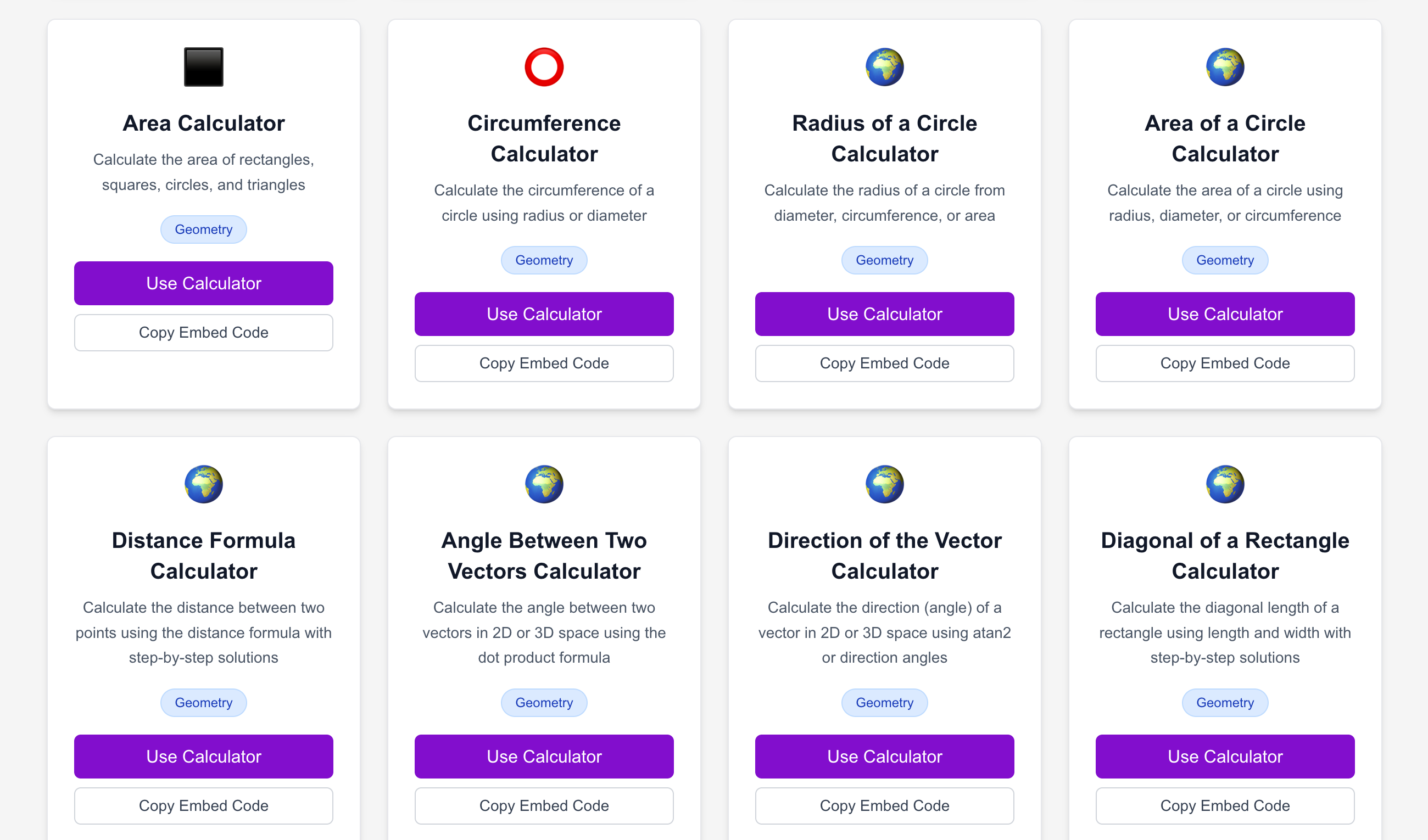Copy embed code for Area of a Circle
This screenshot has width=1428, height=840.
pyautogui.click(x=1225, y=363)
